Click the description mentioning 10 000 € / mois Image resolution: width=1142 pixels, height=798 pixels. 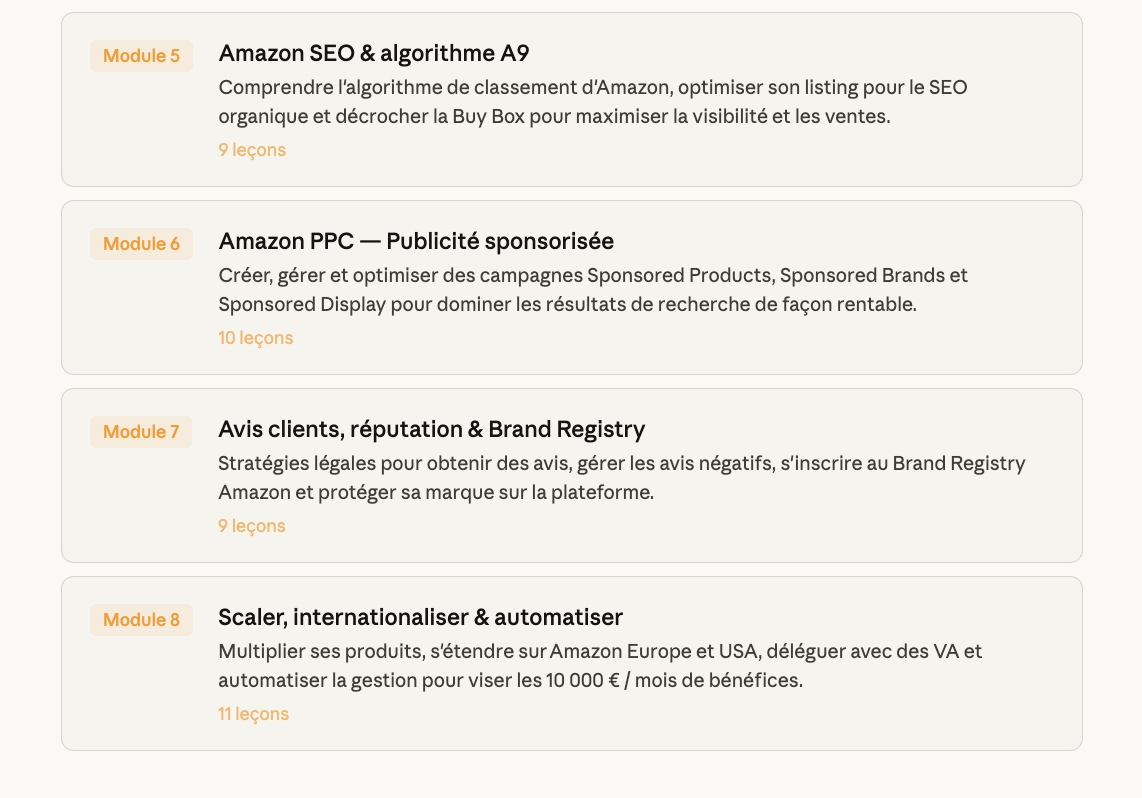click(x=600, y=666)
